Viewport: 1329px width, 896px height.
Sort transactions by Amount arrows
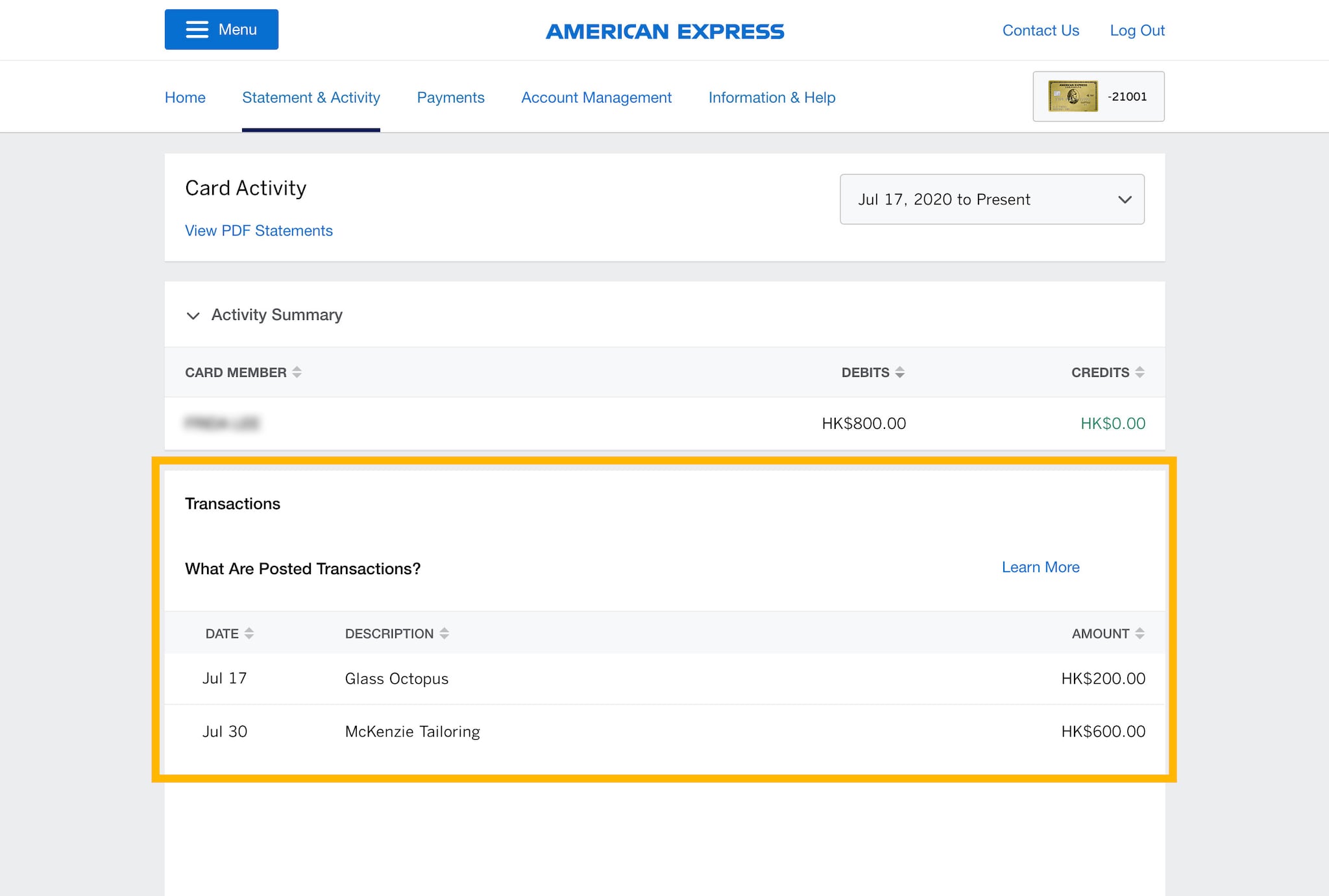(x=1140, y=634)
